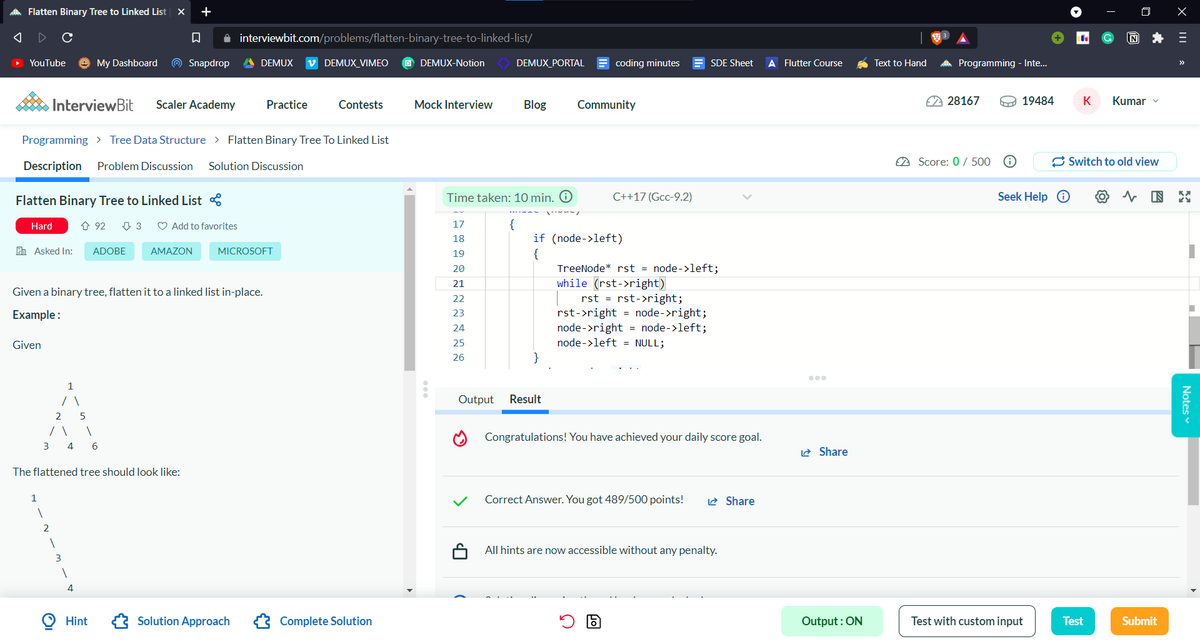Click the Test button

click(1073, 621)
